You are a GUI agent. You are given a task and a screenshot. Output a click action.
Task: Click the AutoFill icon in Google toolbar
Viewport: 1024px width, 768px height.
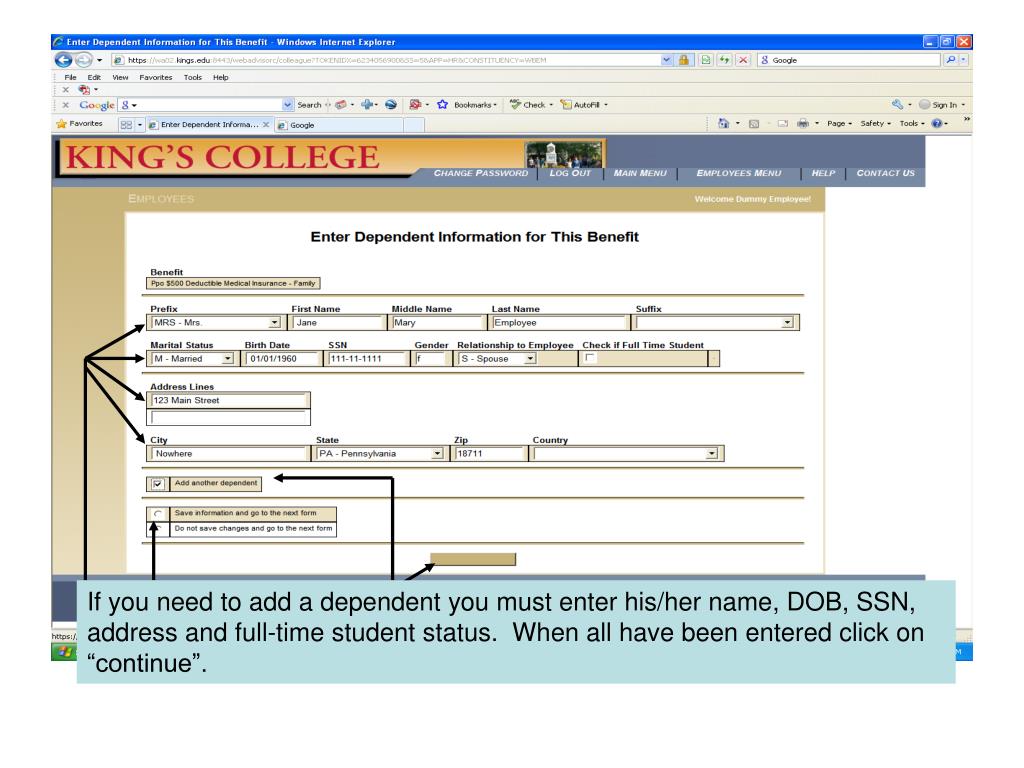pyautogui.click(x=566, y=104)
